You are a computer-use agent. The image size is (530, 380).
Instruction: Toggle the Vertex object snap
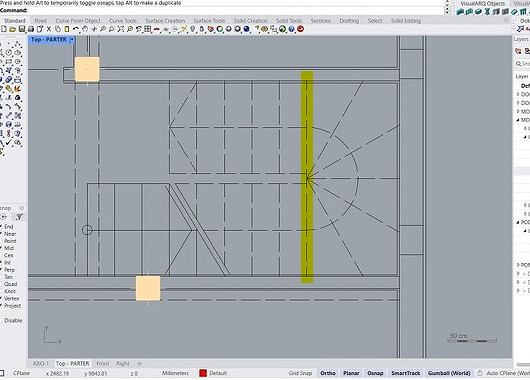[11, 299]
